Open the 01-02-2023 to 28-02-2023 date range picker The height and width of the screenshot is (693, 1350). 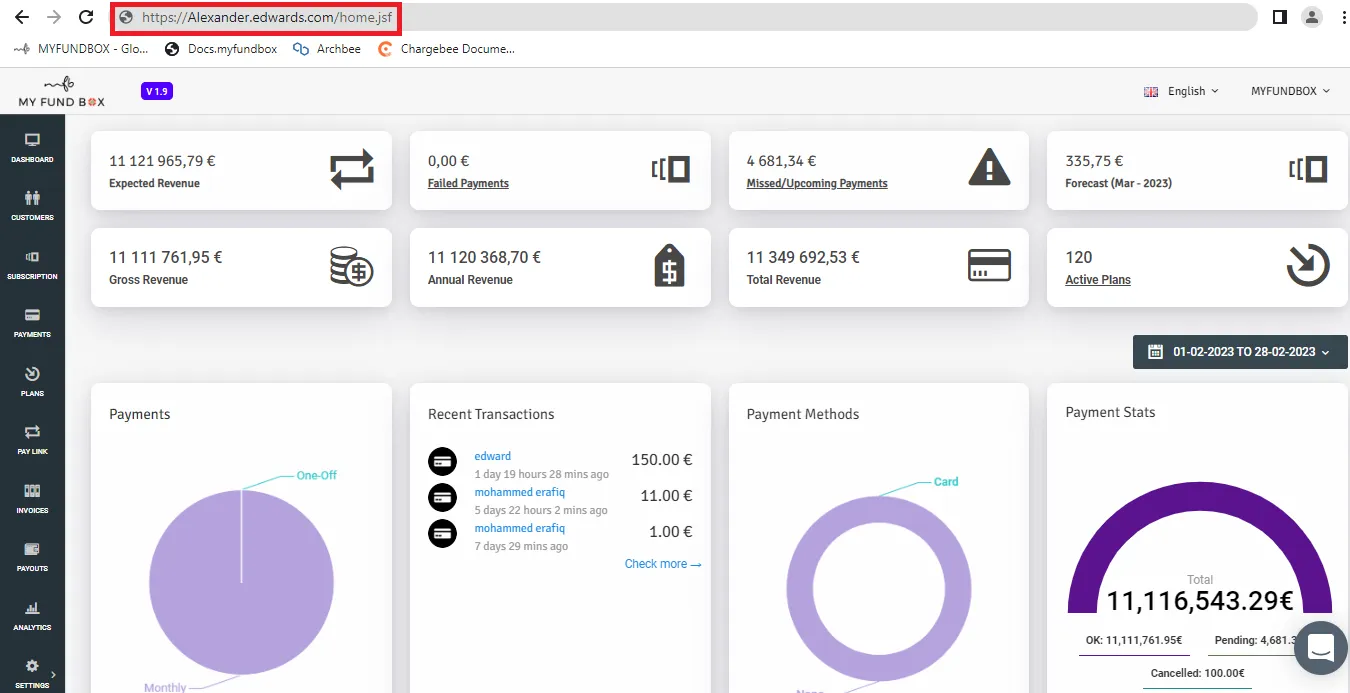[1240, 352]
